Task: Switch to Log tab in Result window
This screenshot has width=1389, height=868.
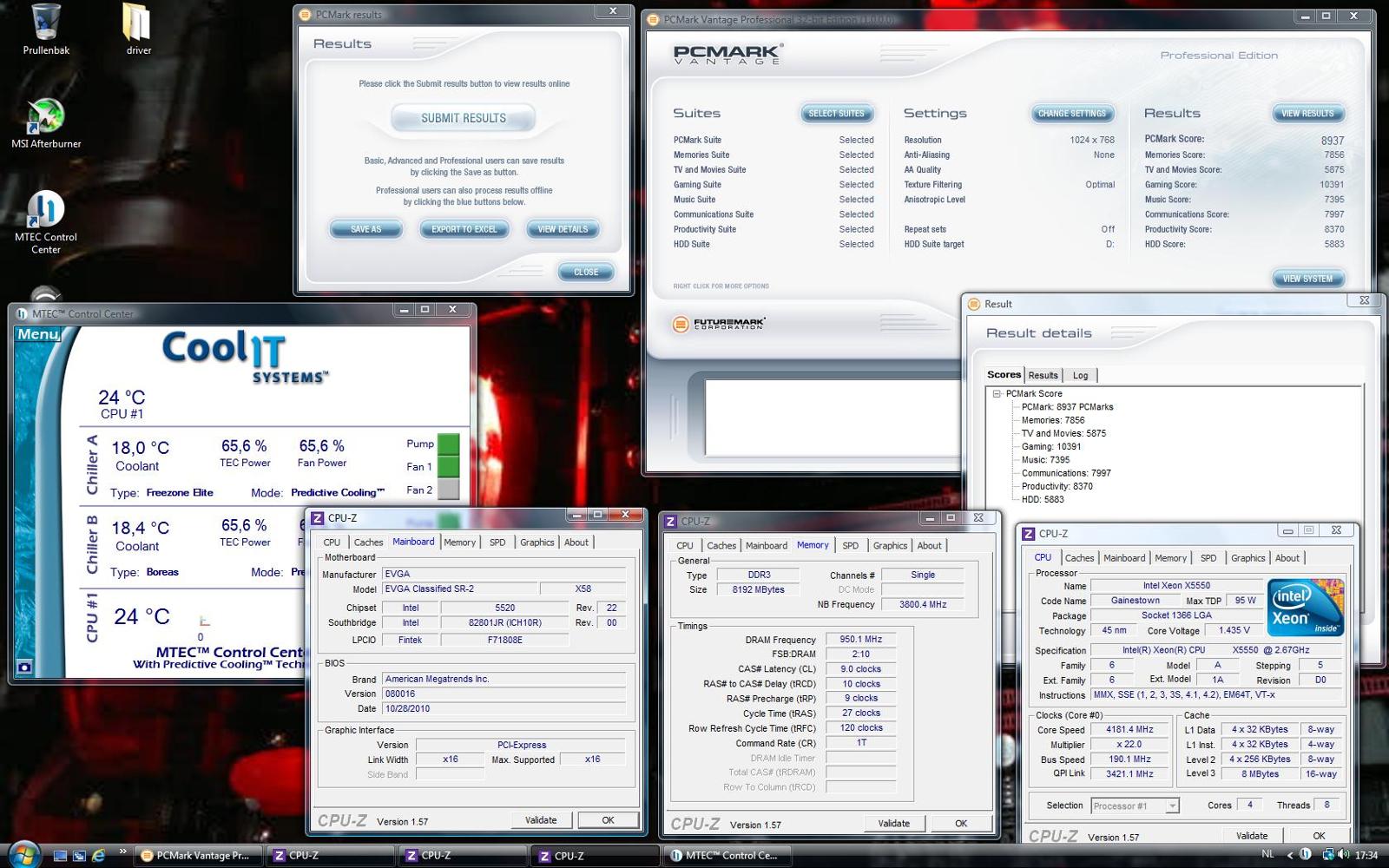Action: coord(1080,376)
